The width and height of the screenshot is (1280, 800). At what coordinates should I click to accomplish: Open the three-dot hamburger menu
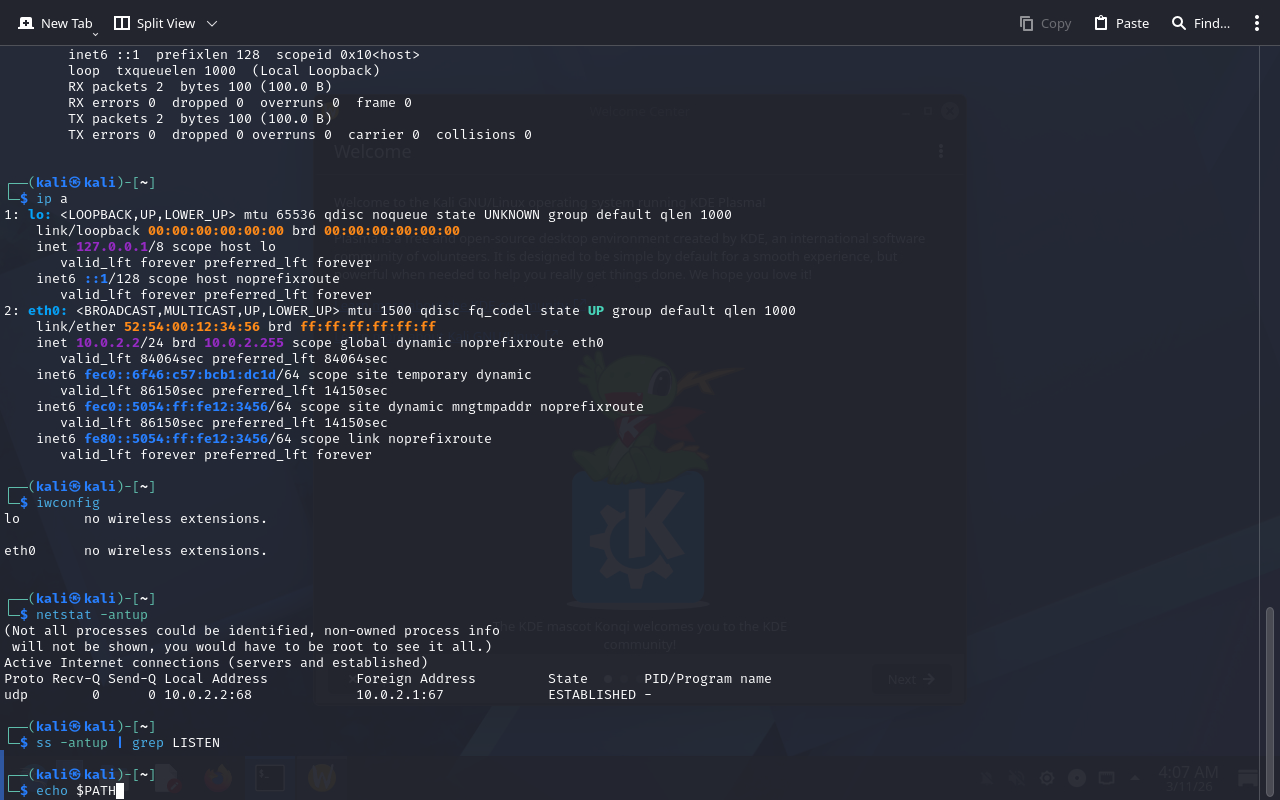click(x=1257, y=23)
